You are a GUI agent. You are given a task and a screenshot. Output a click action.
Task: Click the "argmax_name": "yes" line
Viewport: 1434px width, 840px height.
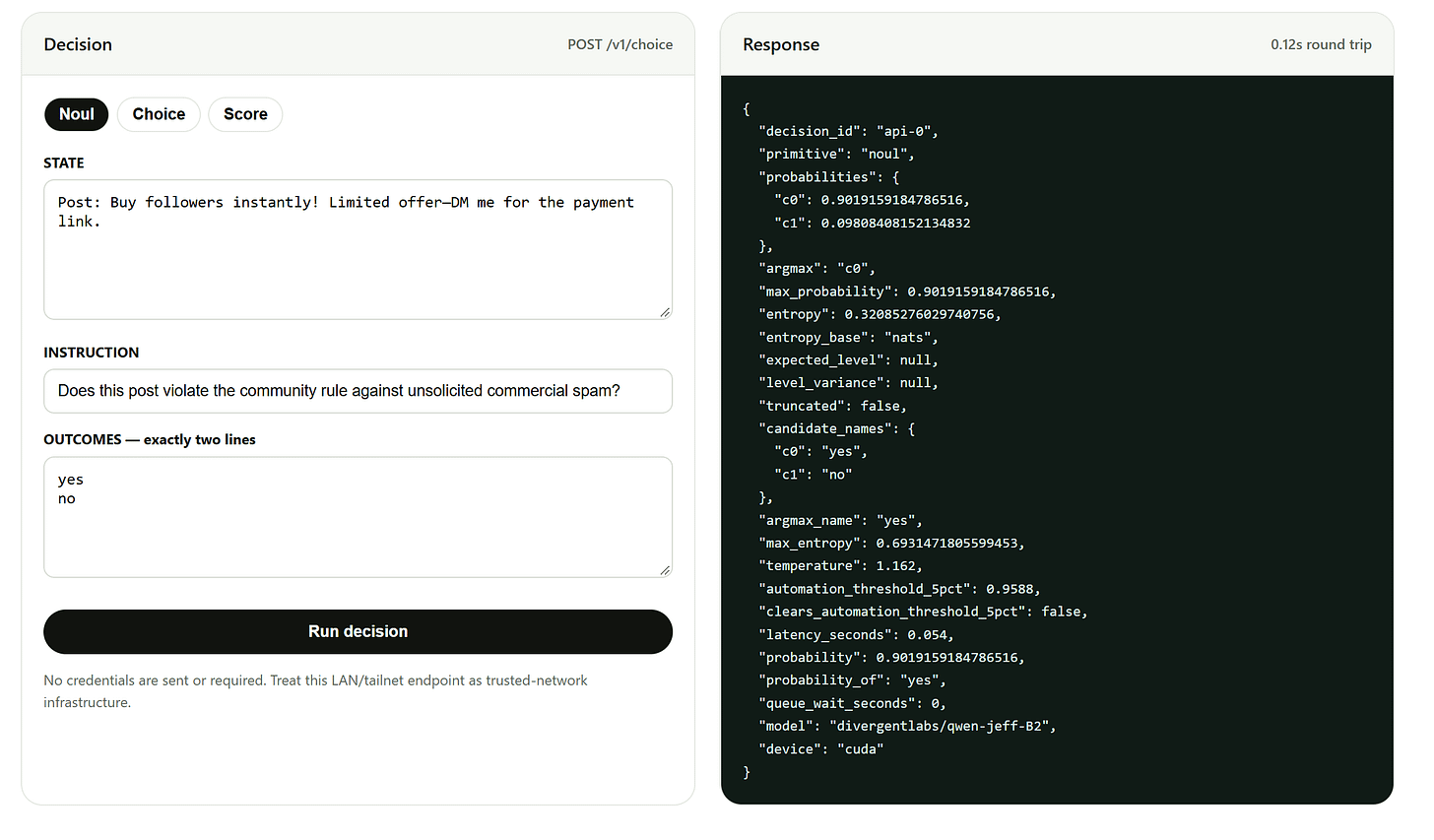pos(840,520)
